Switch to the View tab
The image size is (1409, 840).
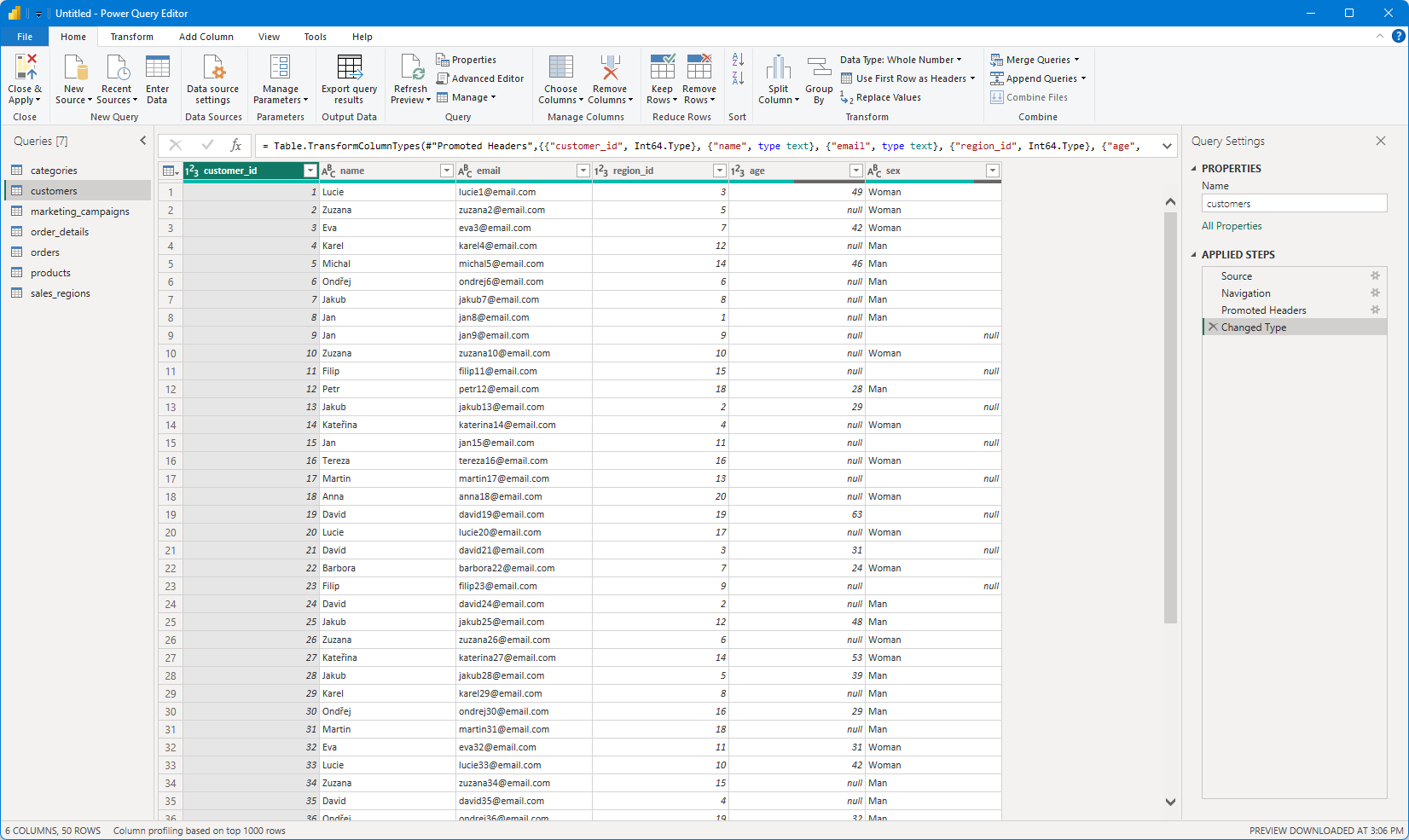(270, 37)
